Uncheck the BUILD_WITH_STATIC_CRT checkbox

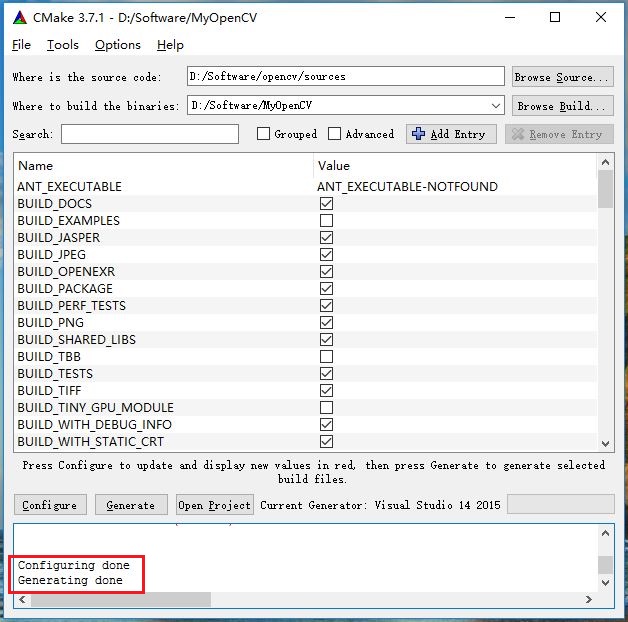[x=326, y=442]
